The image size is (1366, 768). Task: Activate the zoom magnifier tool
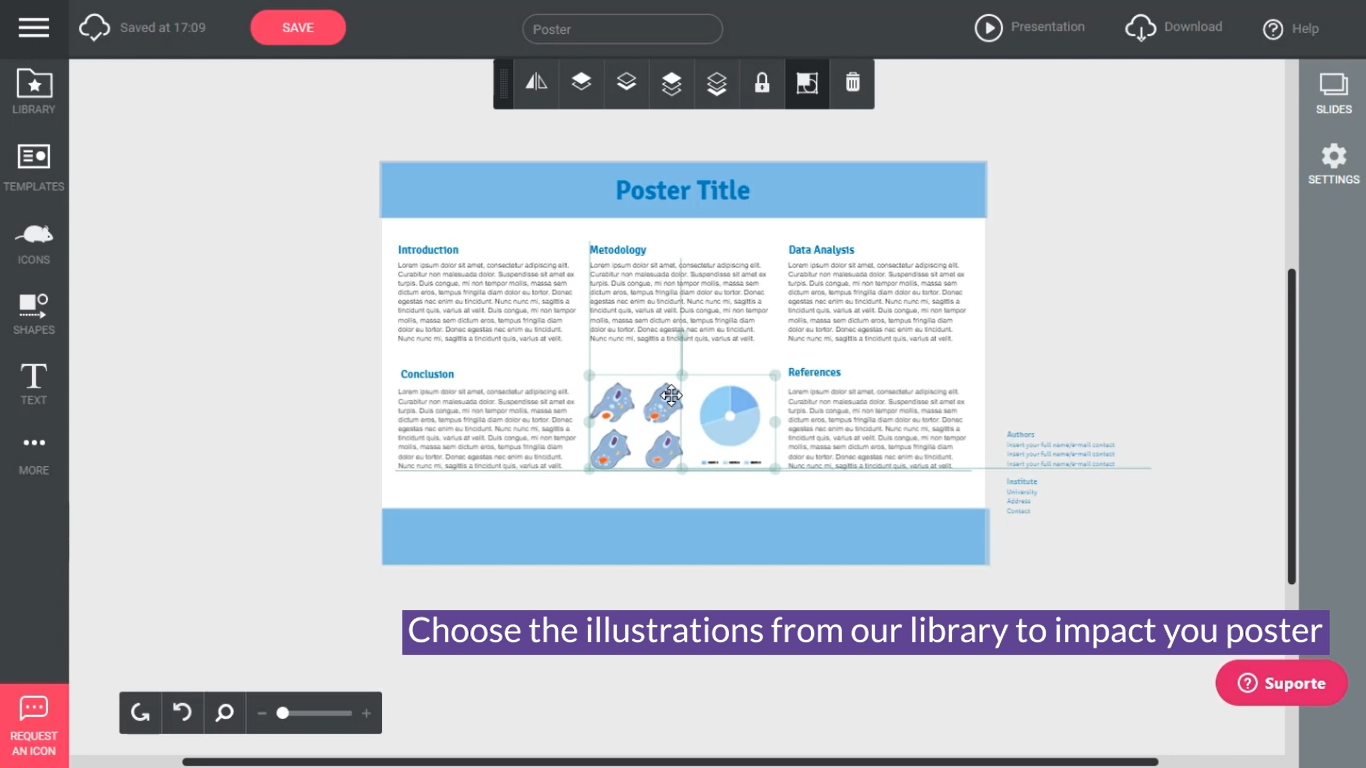point(224,712)
